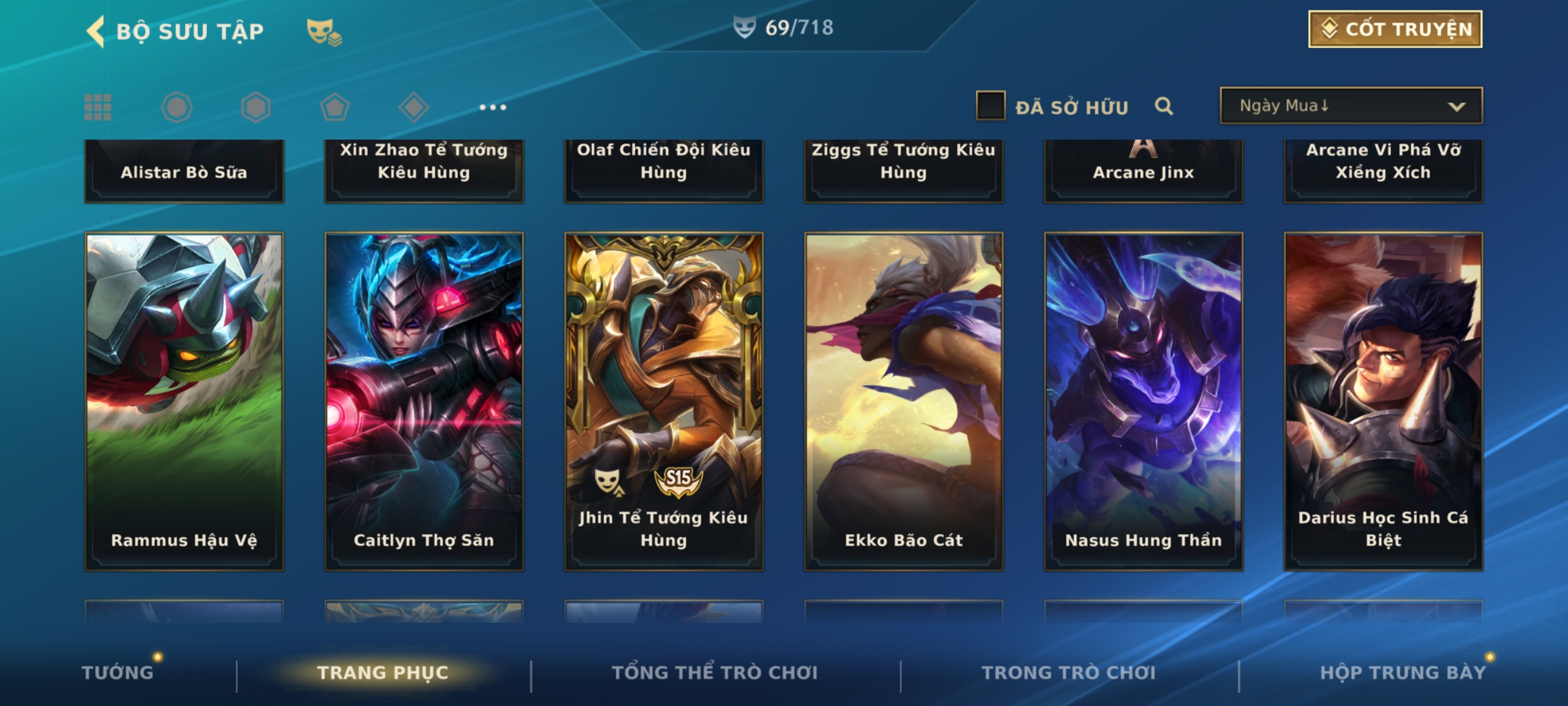The height and width of the screenshot is (706, 1568).
Task: Select the Trong Trò Chơi tab
Action: [1069, 672]
